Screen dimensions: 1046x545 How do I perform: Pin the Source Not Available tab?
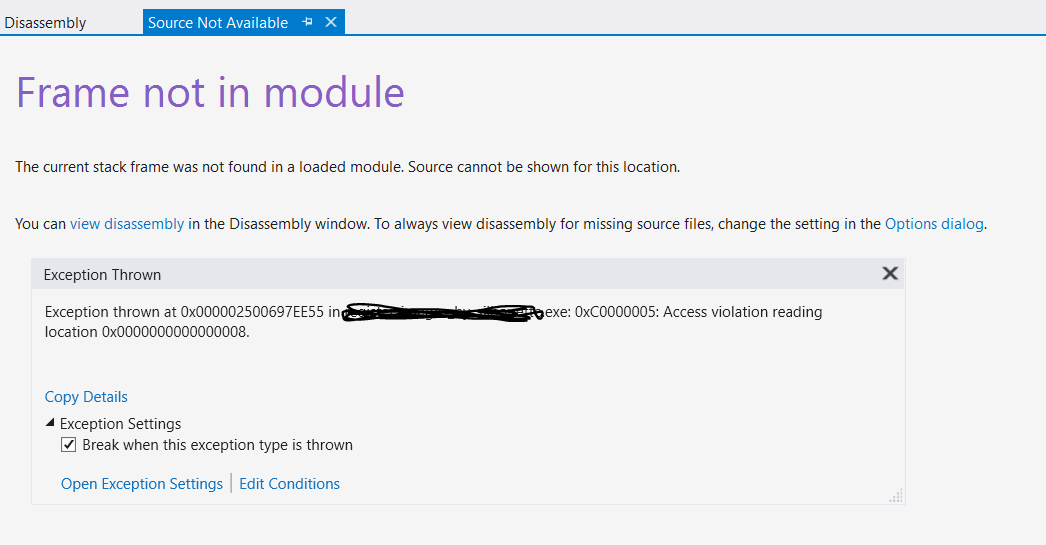[308, 22]
